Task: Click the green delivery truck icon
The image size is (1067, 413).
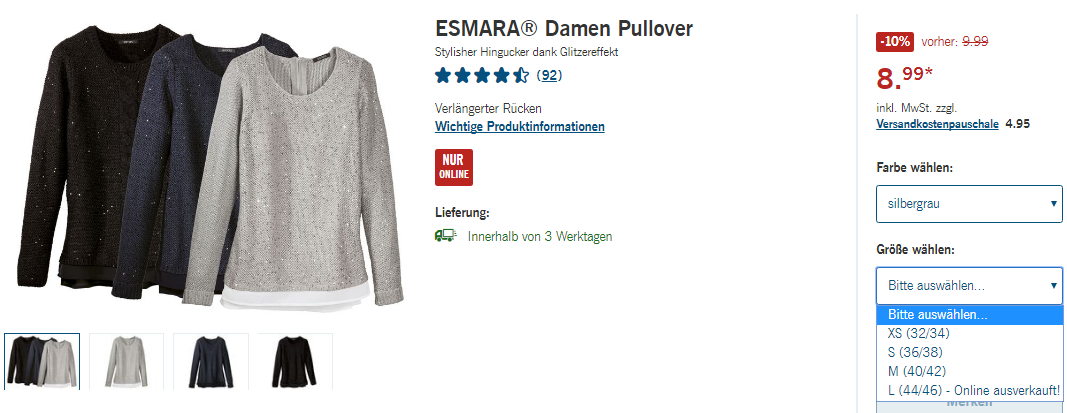Action: coord(445,236)
